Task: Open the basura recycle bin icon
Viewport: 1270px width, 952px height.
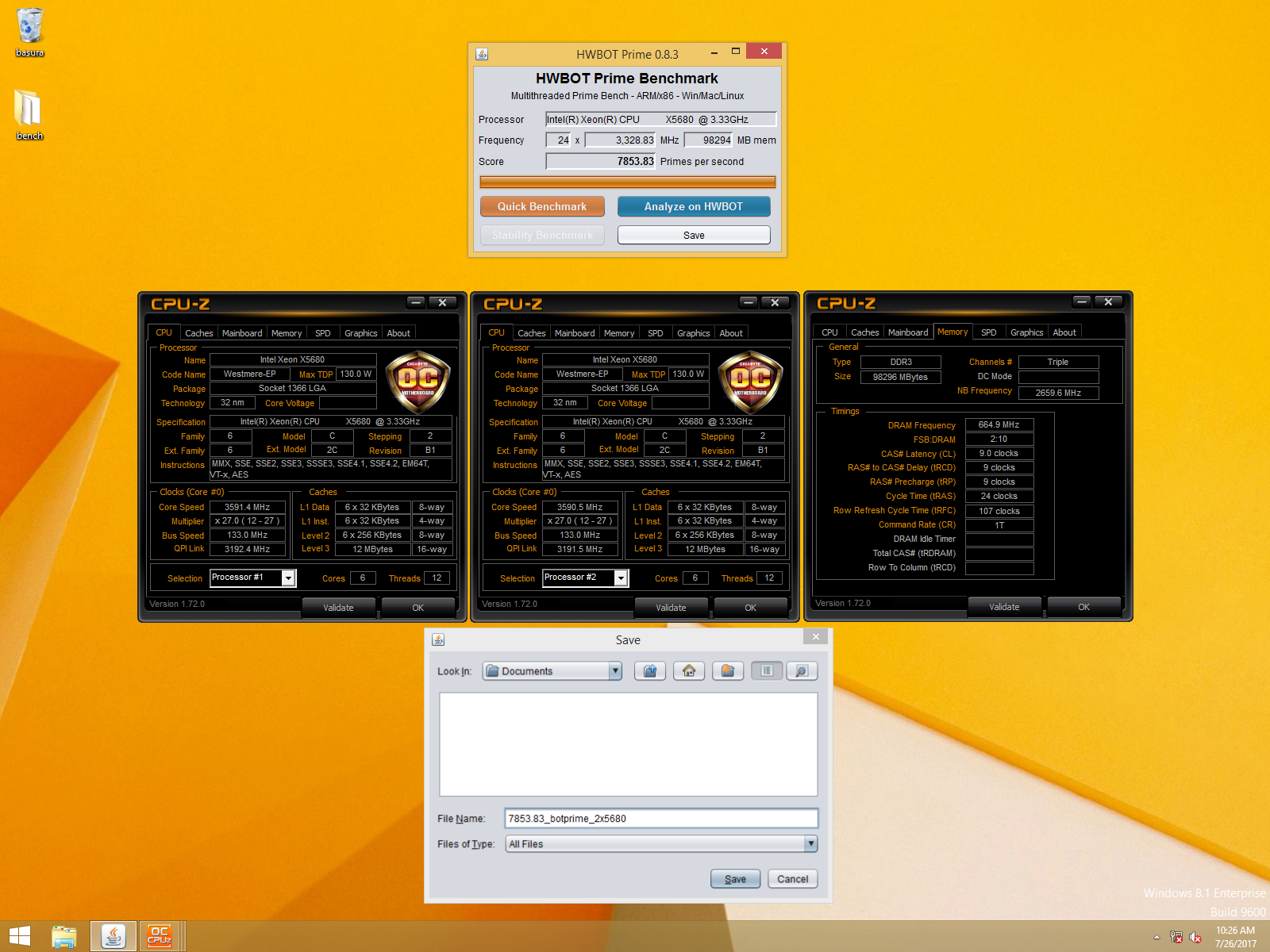Action: pyautogui.click(x=29, y=32)
